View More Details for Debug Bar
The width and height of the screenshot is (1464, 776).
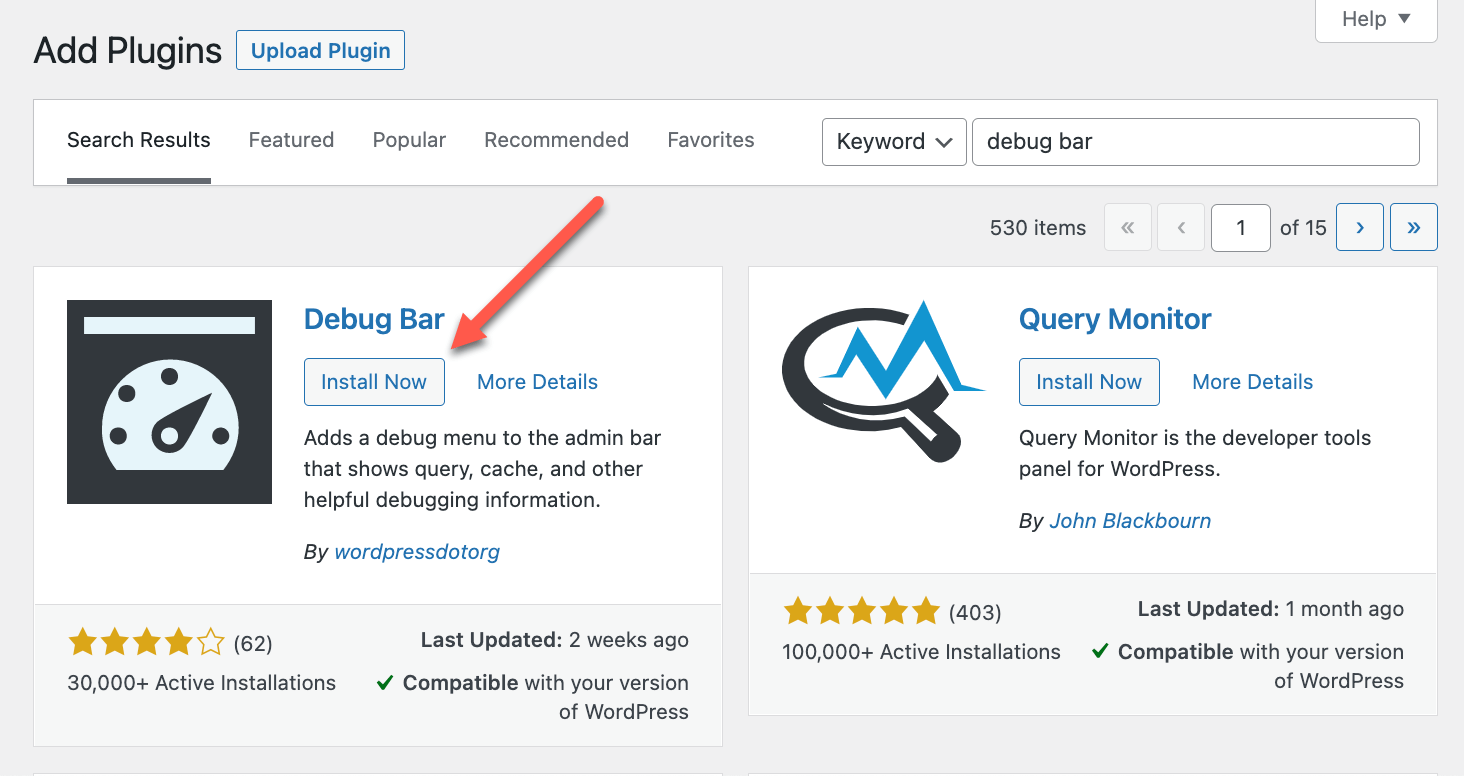pos(537,382)
